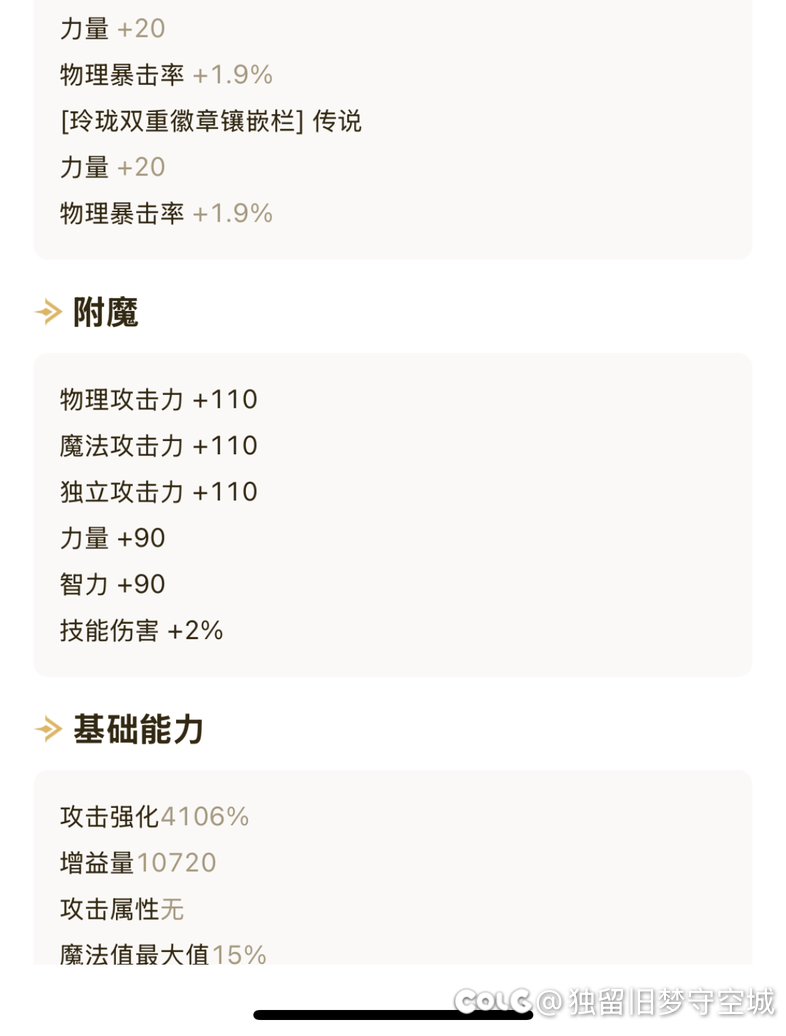Tap the 攻击属性 无 stat row
This screenshot has height=1036, width=786.
(122, 910)
